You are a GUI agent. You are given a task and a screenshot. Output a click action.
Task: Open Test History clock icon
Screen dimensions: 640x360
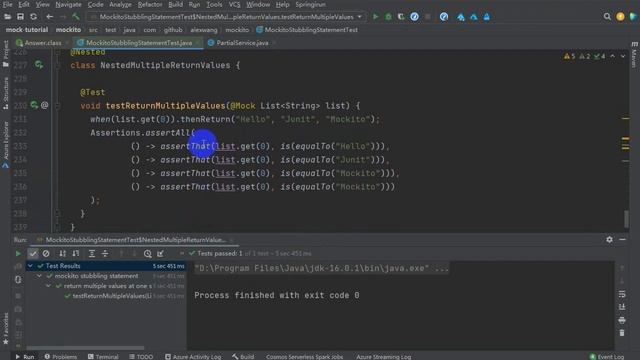pos(148,253)
